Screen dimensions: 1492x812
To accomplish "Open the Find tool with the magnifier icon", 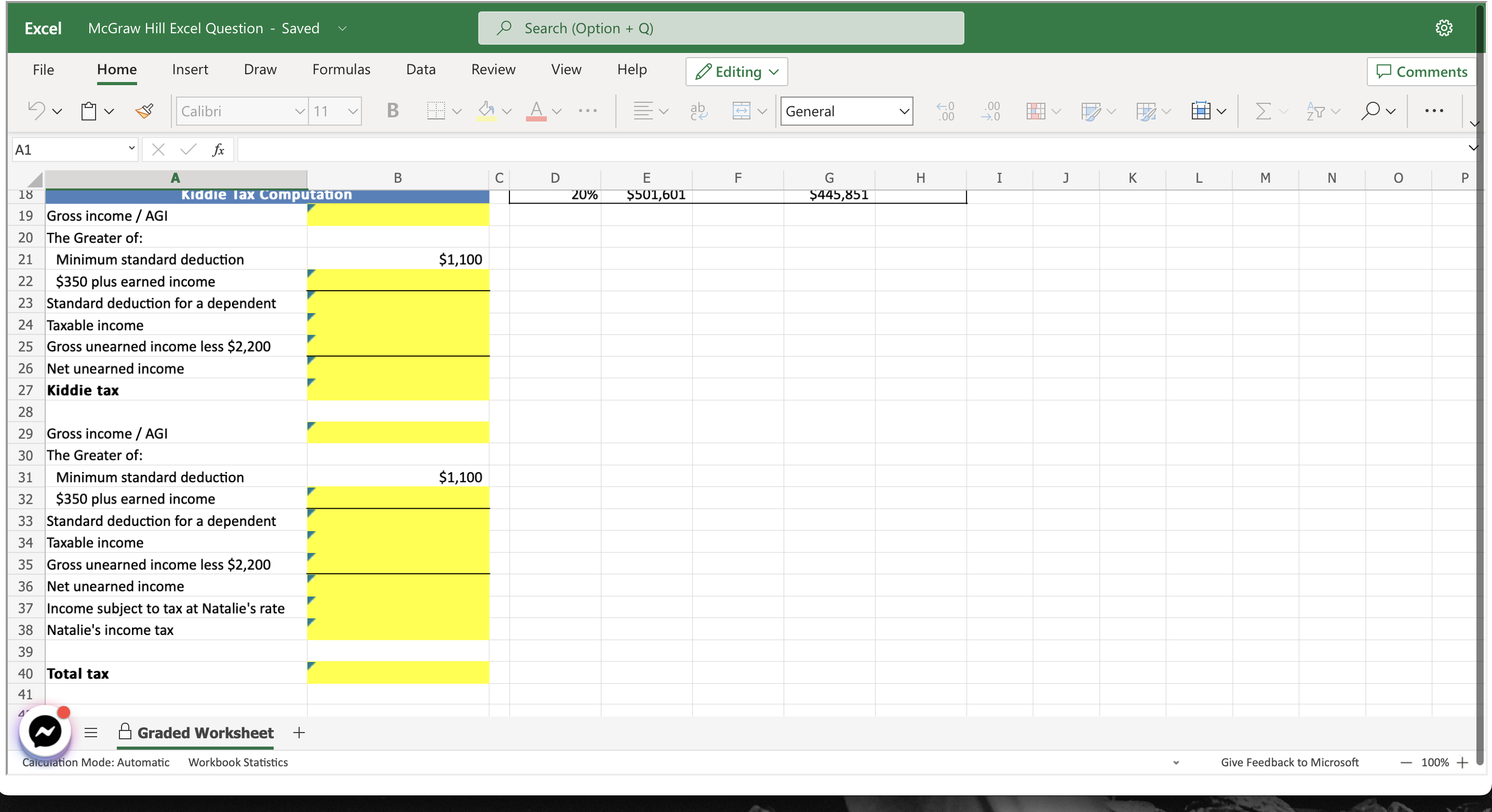I will click(x=1372, y=111).
